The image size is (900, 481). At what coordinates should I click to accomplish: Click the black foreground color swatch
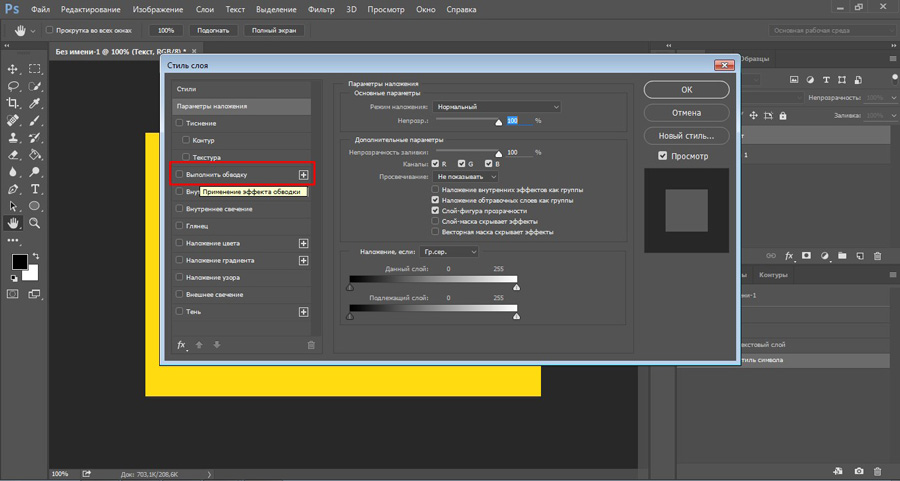[x=19, y=262]
